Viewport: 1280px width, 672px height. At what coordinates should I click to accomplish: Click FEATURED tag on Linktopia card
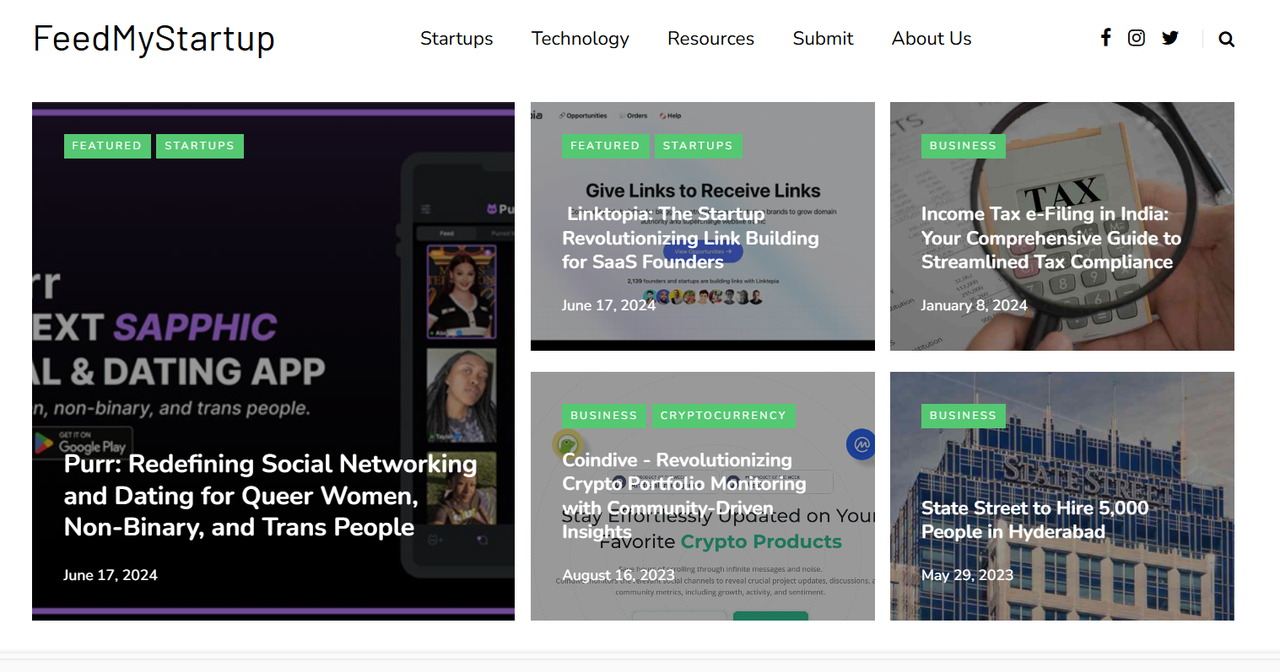pos(605,146)
